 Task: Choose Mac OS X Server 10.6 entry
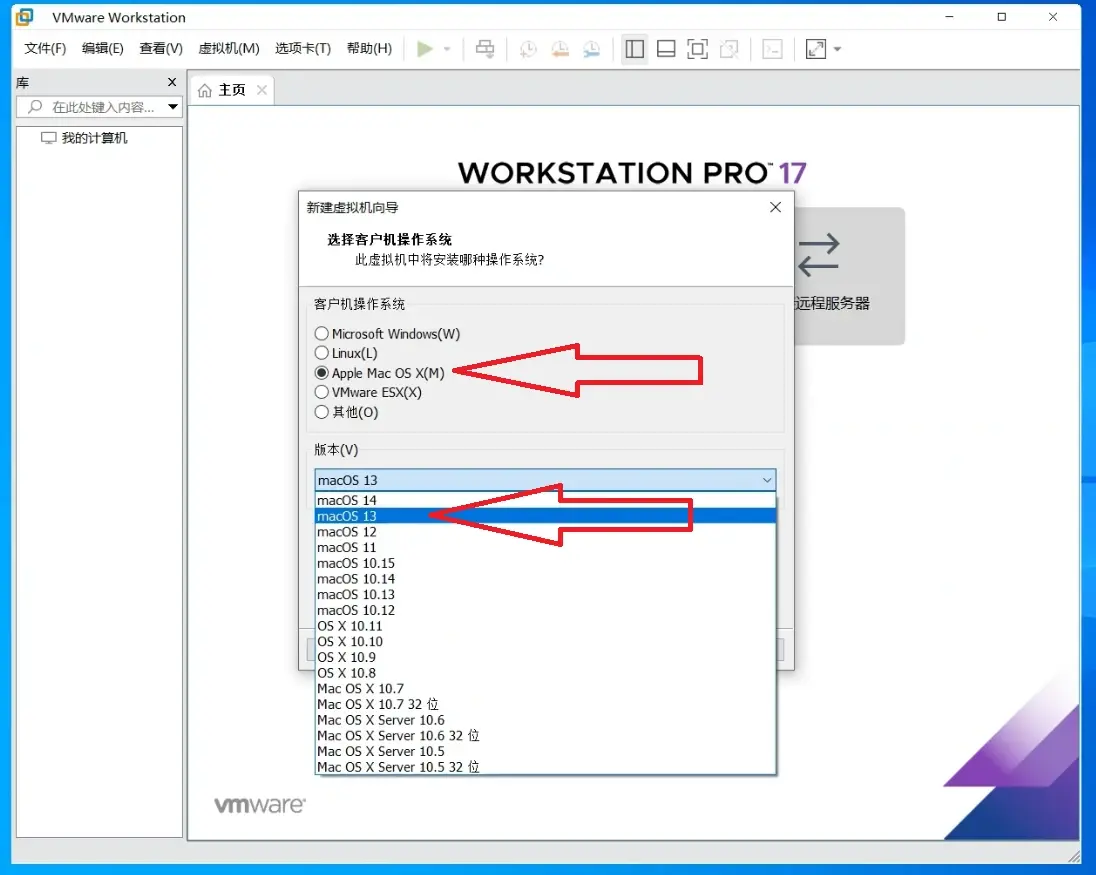click(x=545, y=721)
